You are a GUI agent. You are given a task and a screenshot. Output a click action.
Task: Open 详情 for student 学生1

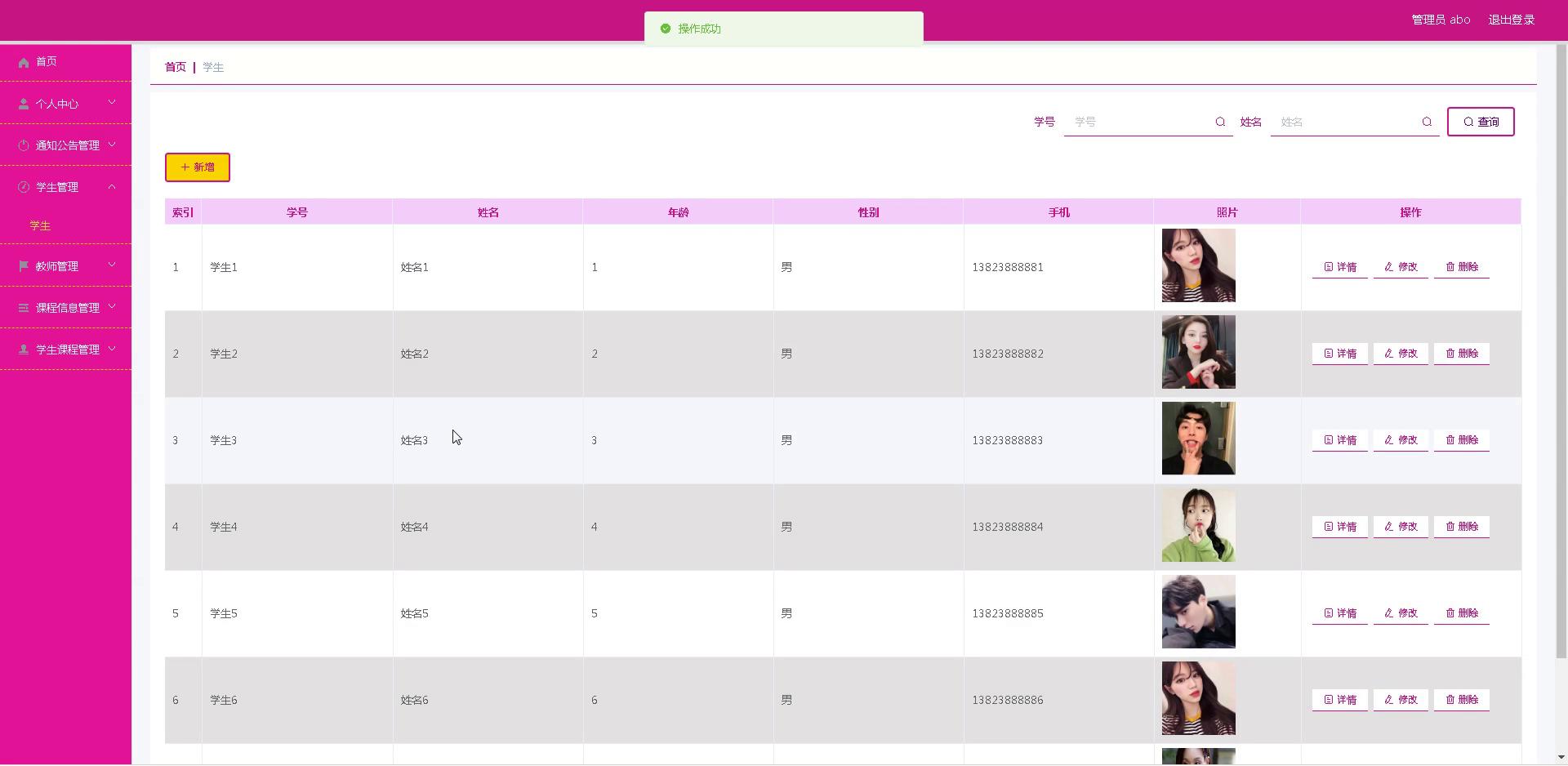1339,267
